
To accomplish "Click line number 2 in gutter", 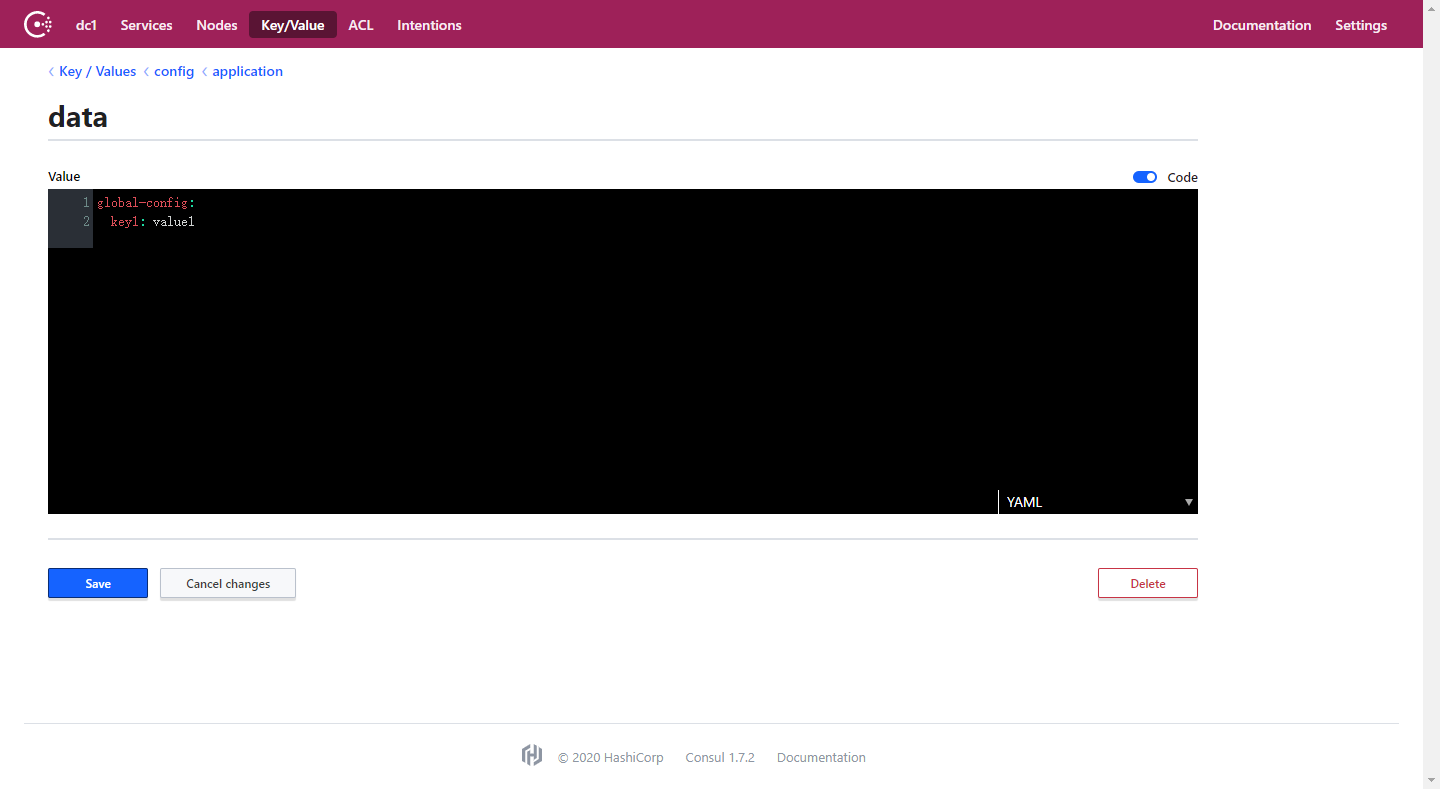I will click(86, 222).
